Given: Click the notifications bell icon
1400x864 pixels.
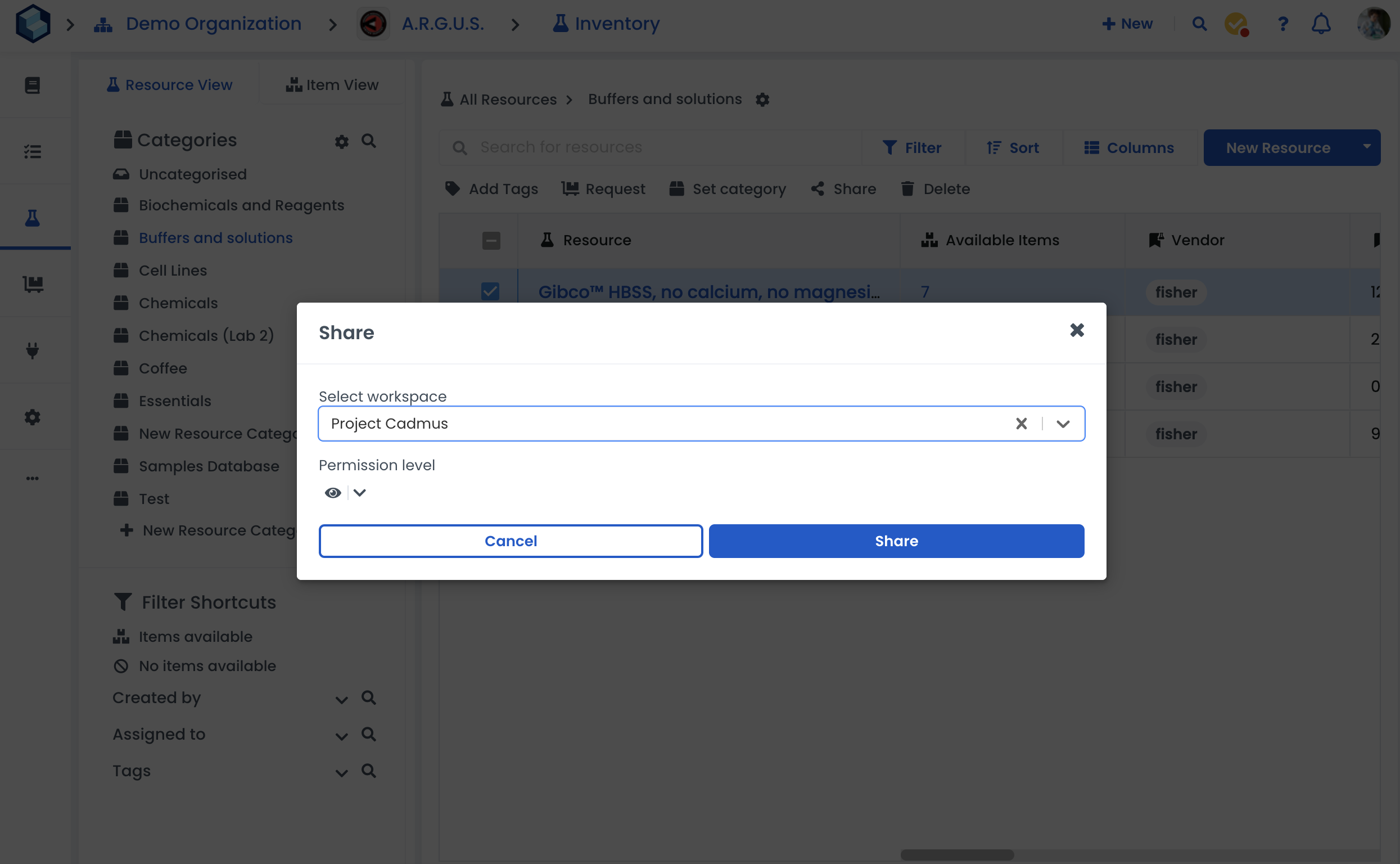Looking at the screenshot, I should [x=1321, y=24].
